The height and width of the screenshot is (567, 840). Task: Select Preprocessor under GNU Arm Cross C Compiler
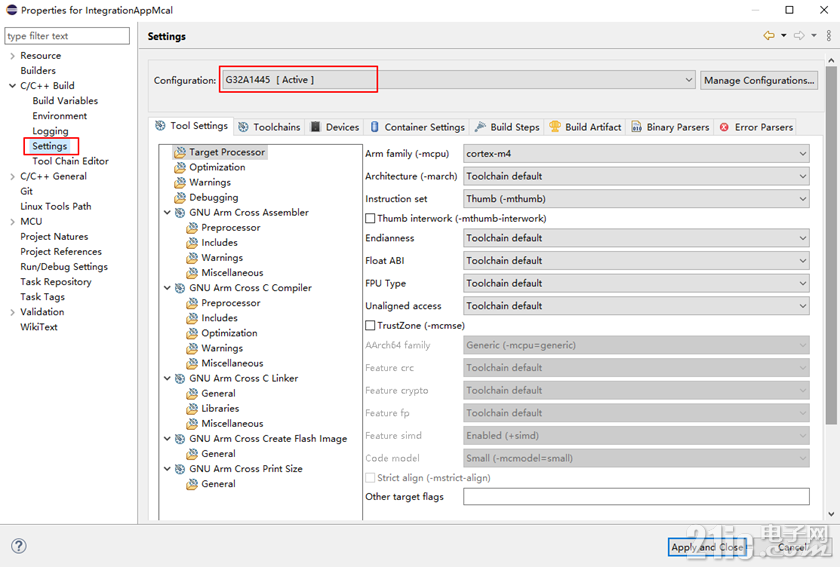230,303
